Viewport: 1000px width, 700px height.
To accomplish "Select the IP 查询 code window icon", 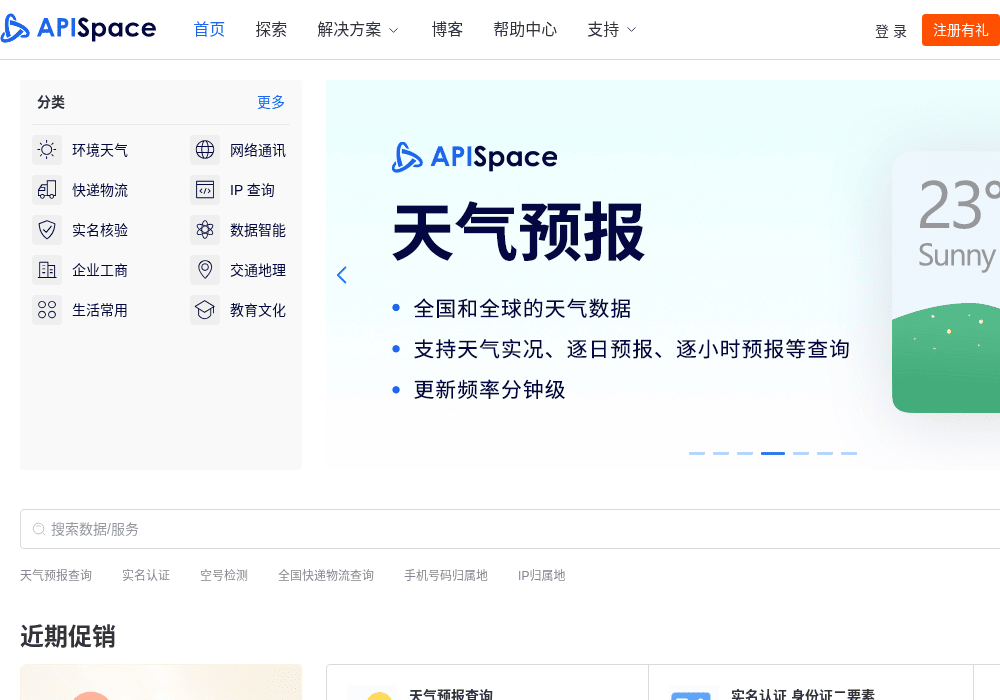I will click(x=205, y=190).
